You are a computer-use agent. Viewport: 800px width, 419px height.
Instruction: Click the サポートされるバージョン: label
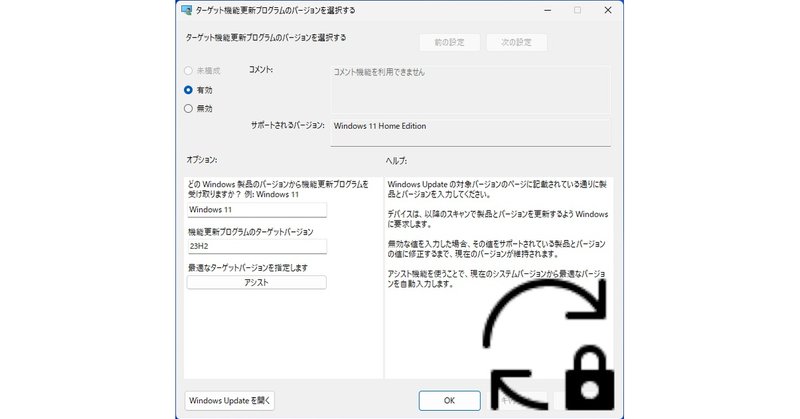point(287,125)
